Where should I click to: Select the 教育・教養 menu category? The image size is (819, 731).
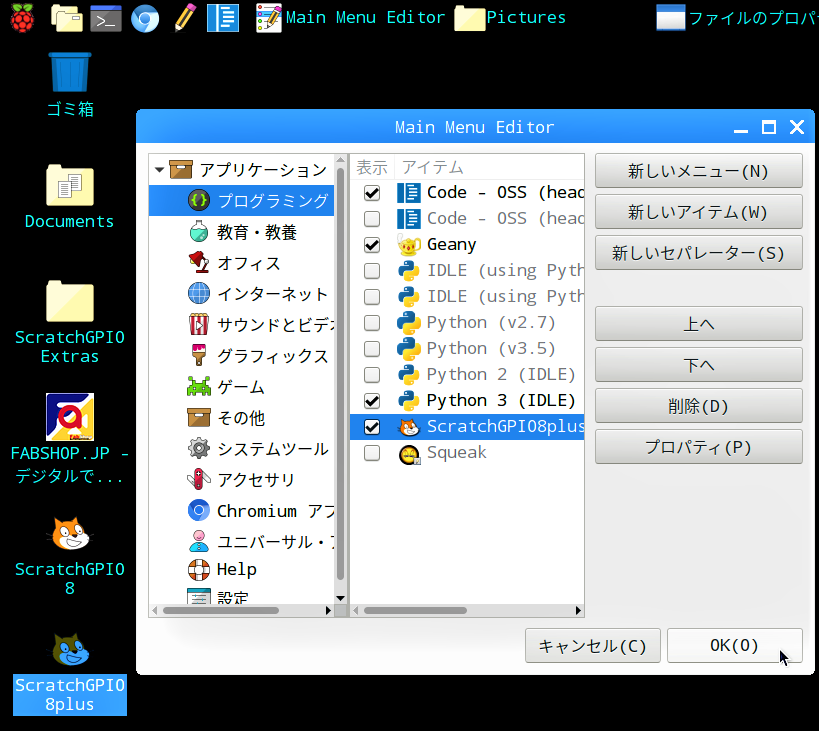(x=241, y=232)
